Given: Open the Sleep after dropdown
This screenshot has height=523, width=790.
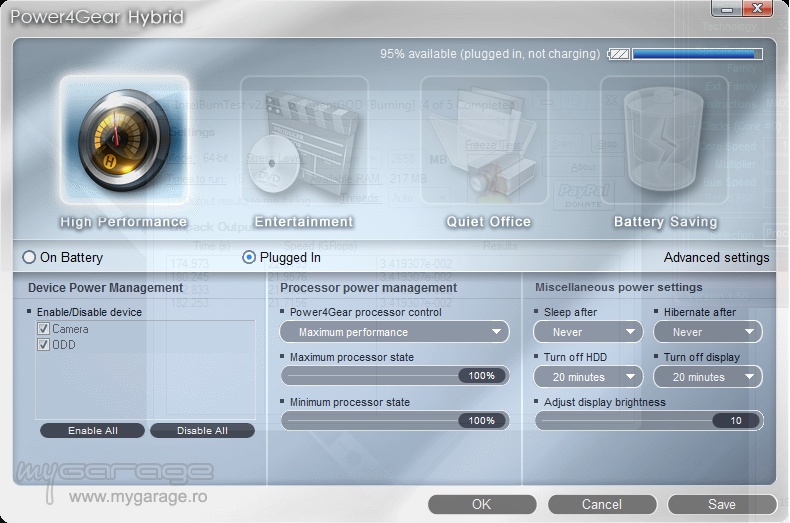Looking at the screenshot, I should click(x=588, y=332).
